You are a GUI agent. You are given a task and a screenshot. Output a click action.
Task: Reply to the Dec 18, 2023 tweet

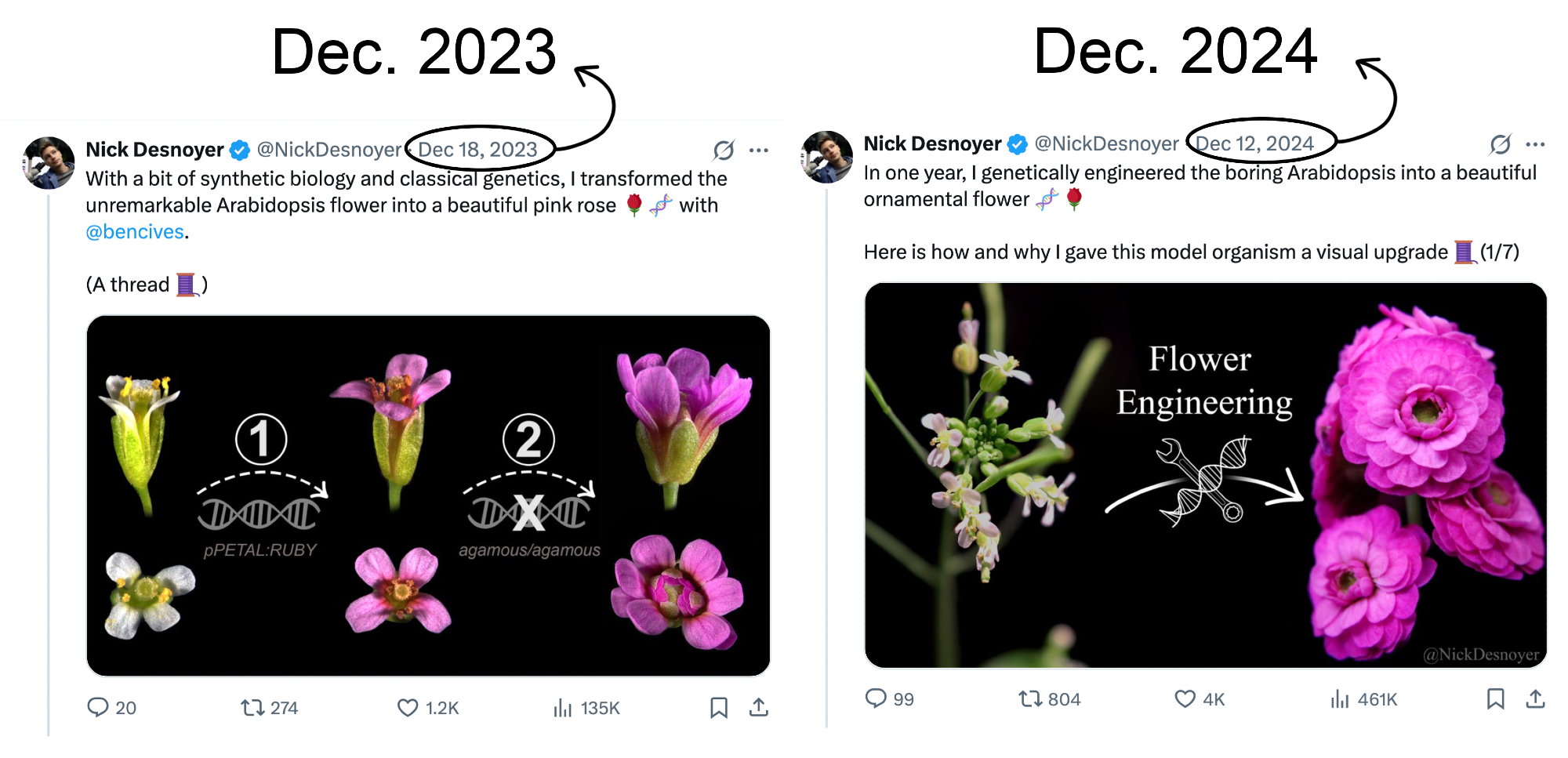tap(98, 708)
